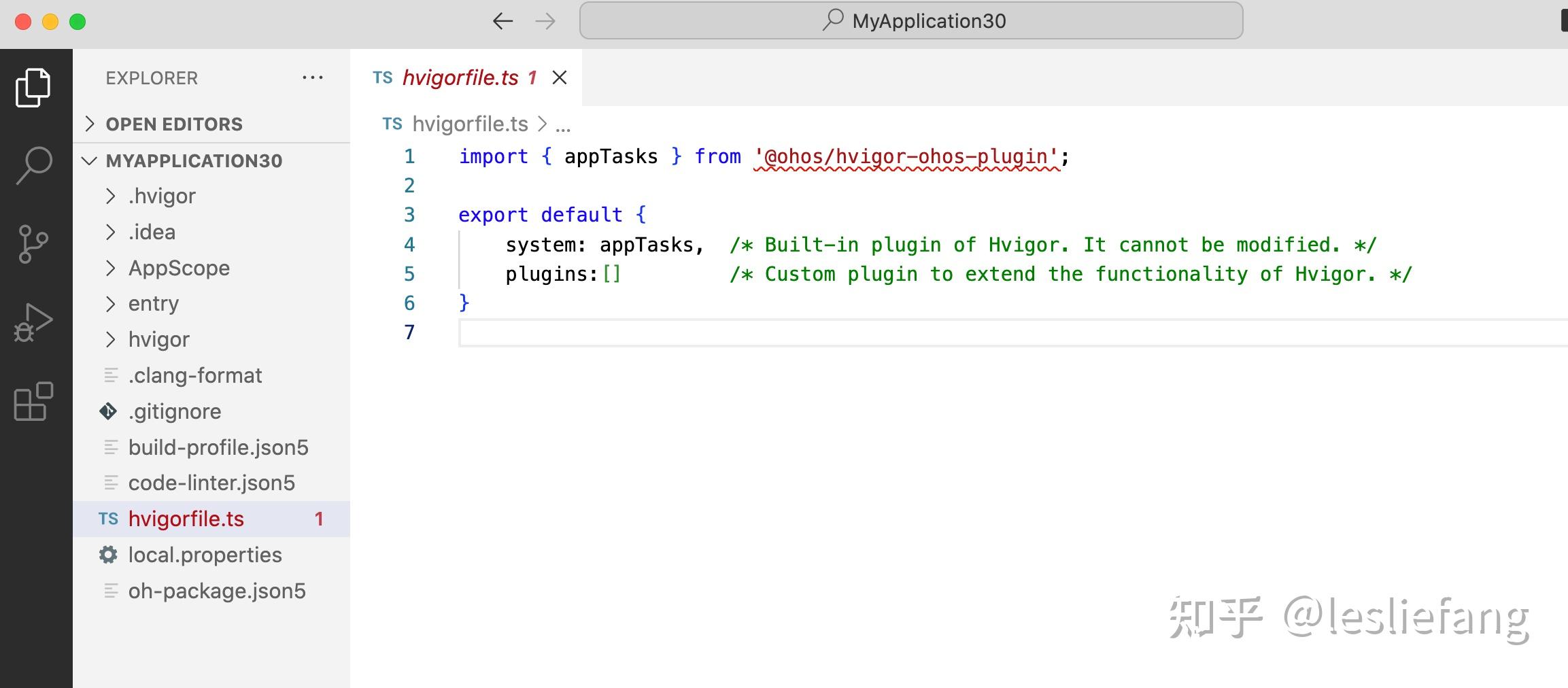This screenshot has width=1568, height=688.
Task: Click the Built-in plugin comment on line 4
Action: (1053, 245)
